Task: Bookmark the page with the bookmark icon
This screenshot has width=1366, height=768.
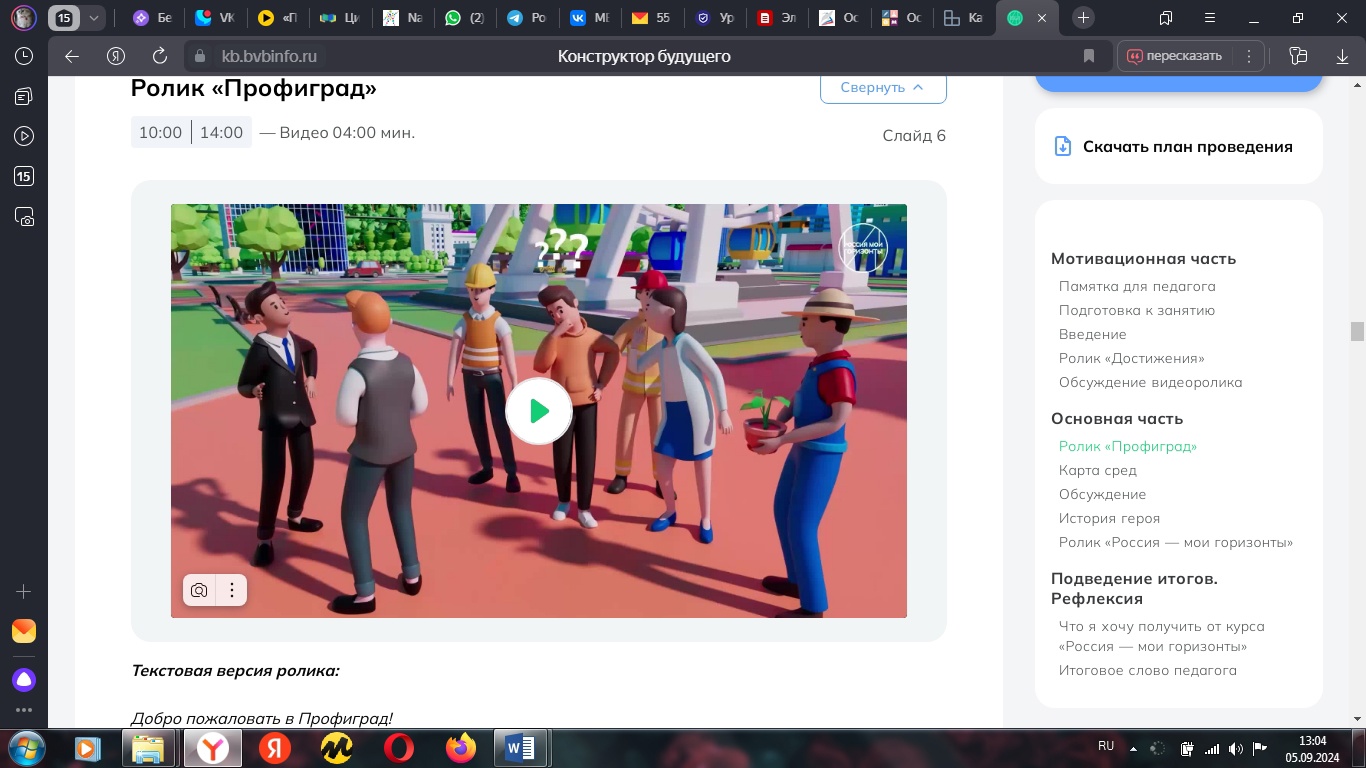Action: (x=1089, y=56)
